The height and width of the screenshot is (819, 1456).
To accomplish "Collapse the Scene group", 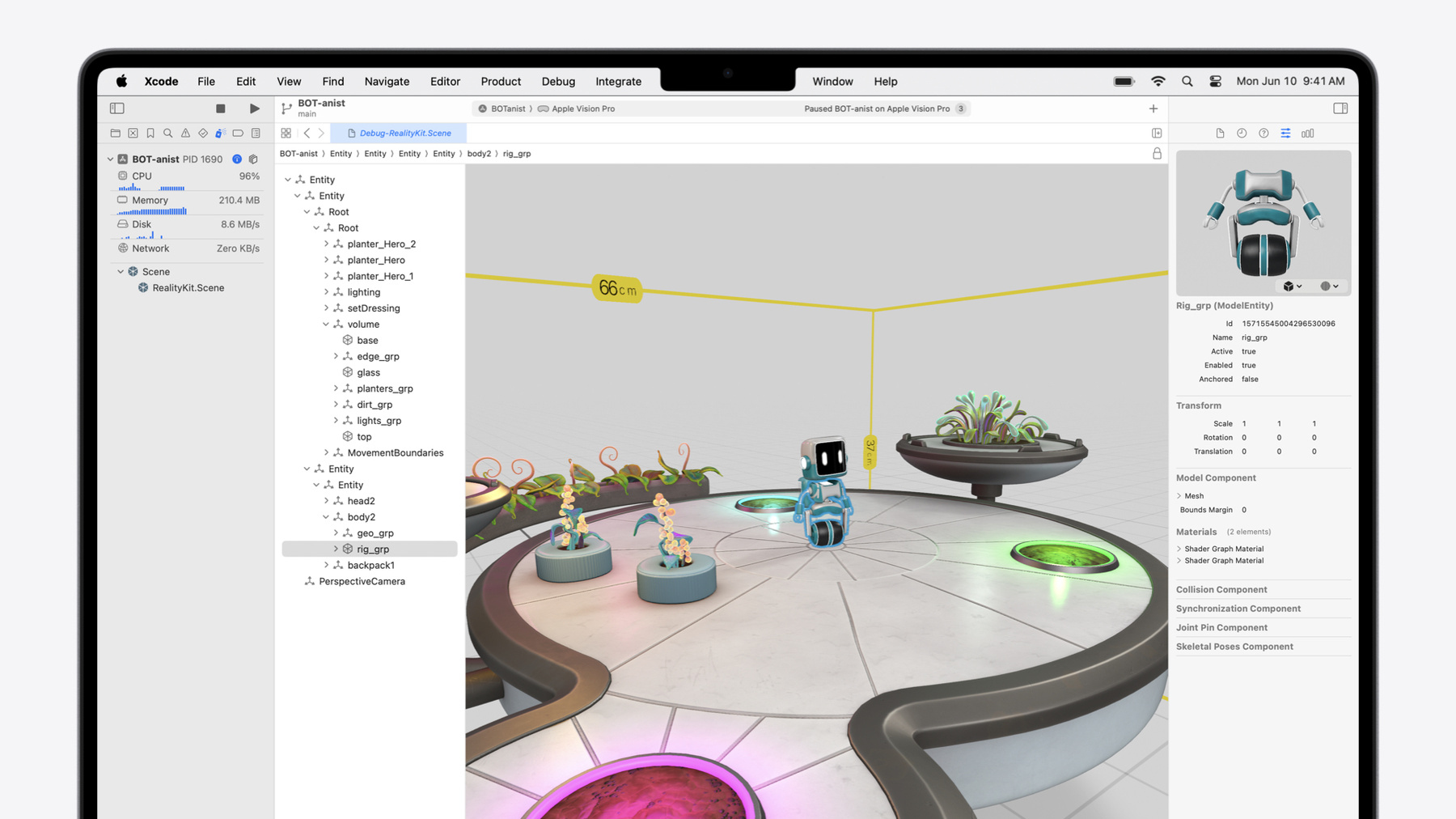I will point(121,272).
